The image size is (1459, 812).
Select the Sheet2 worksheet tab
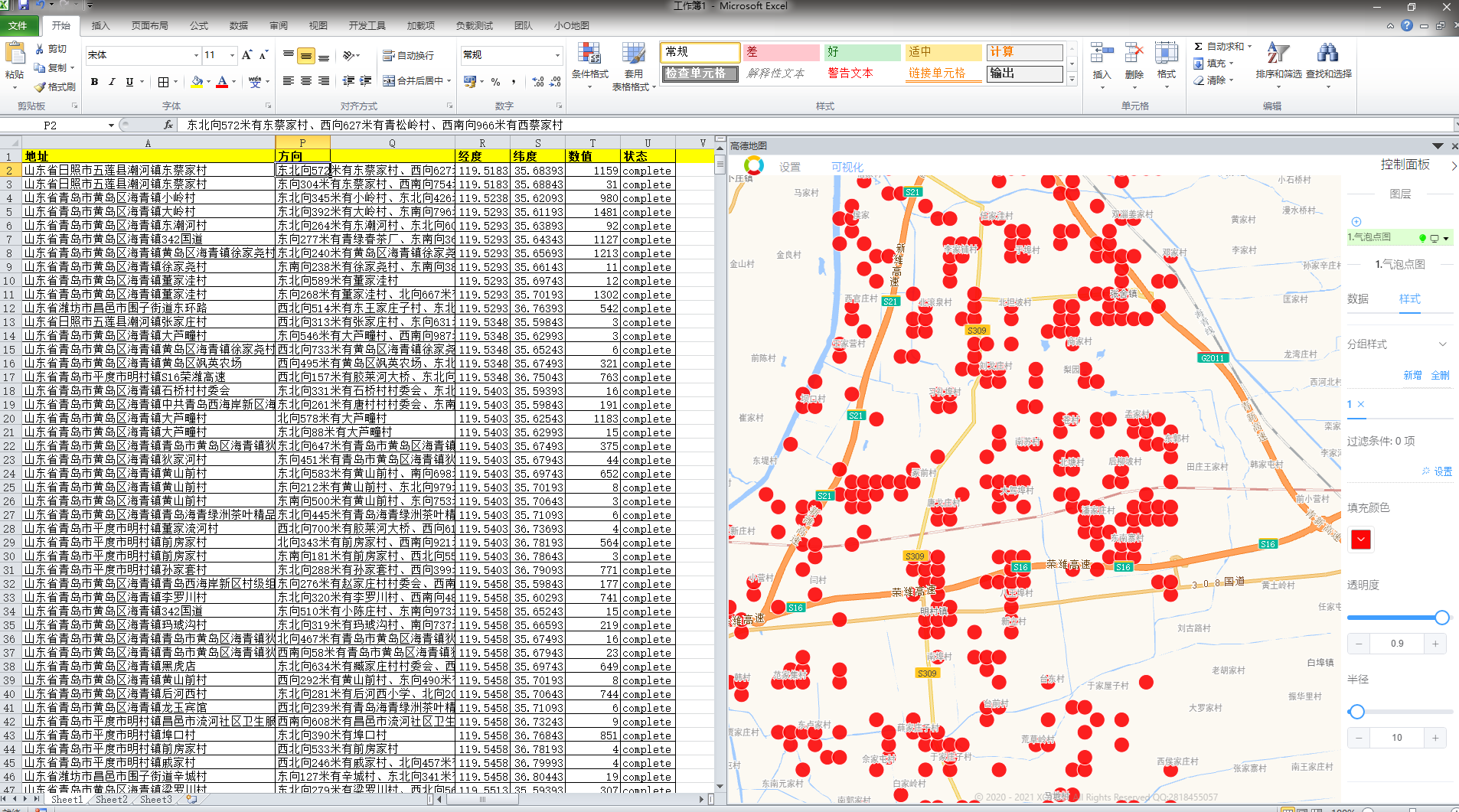[112, 799]
